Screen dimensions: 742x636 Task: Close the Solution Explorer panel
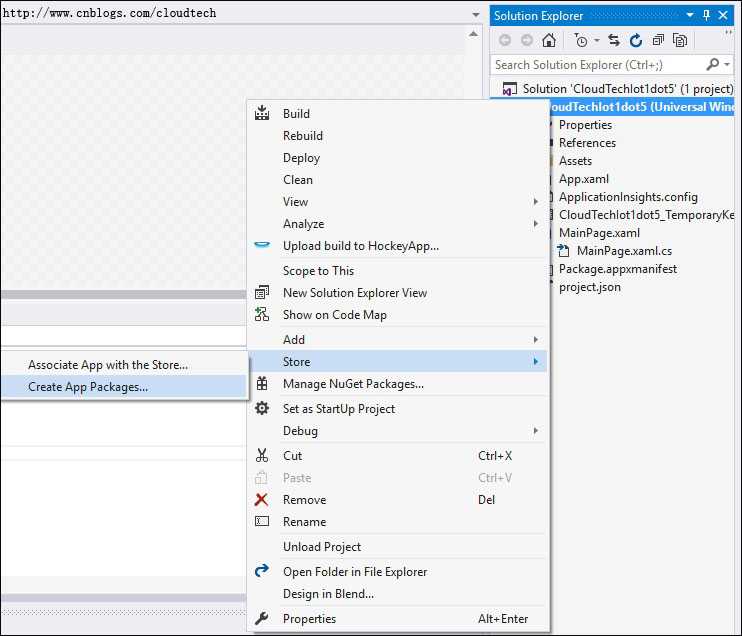723,16
